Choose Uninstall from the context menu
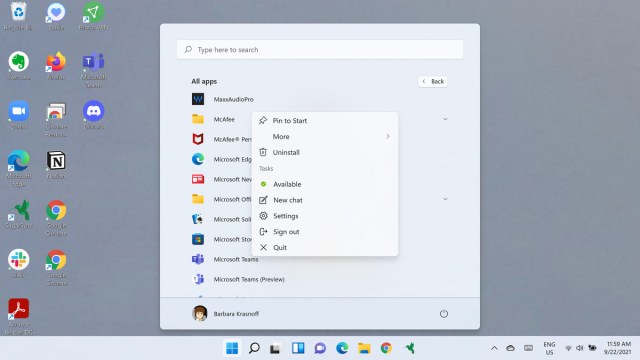Image resolution: width=640 pixels, height=360 pixels. (x=325, y=152)
